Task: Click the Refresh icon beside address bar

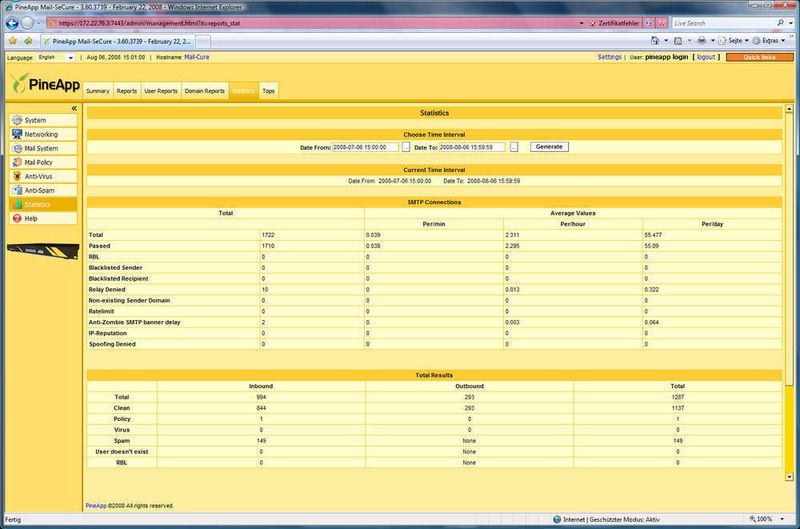Action: [648, 23]
